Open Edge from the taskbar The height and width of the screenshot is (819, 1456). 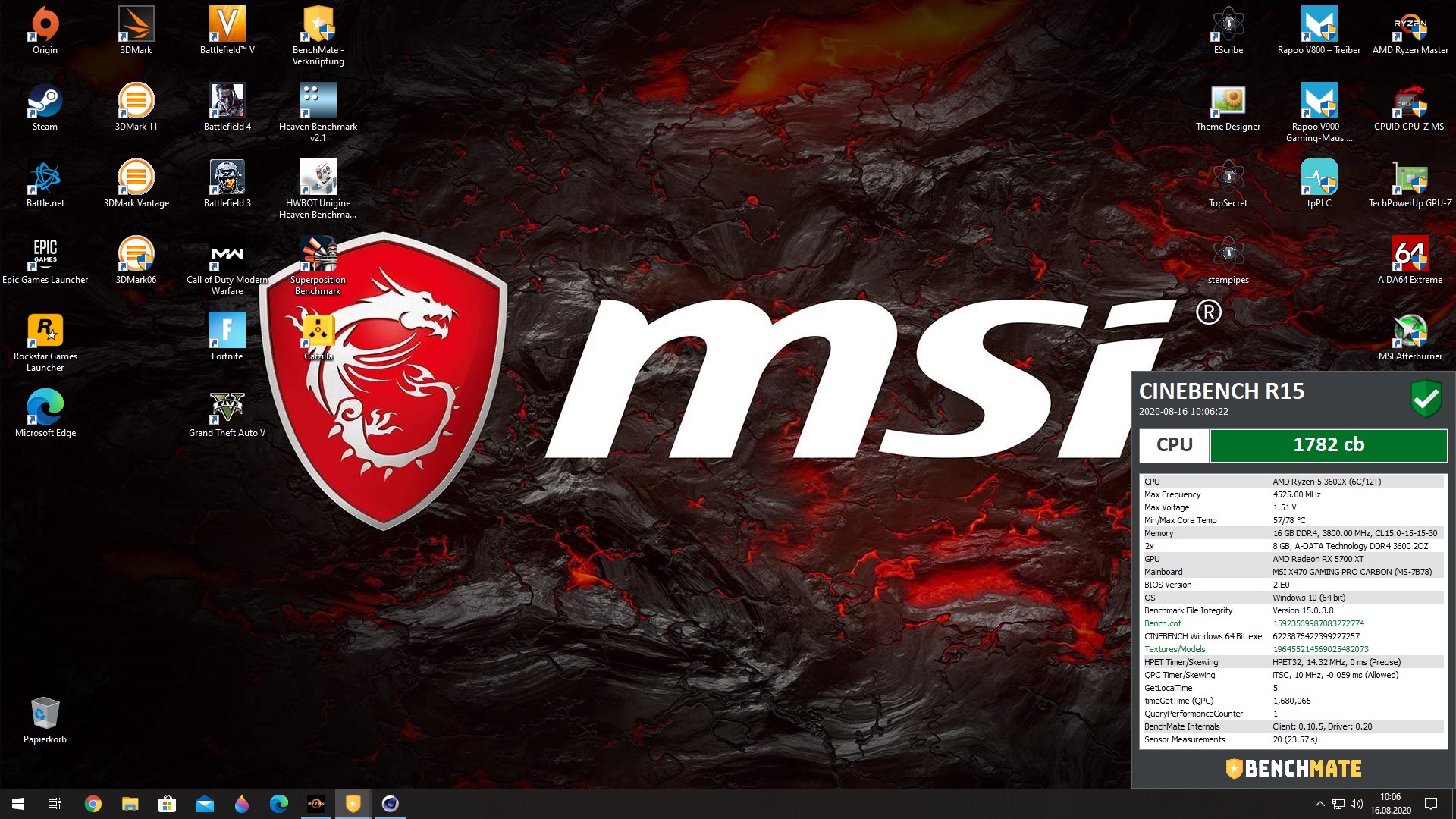[278, 804]
